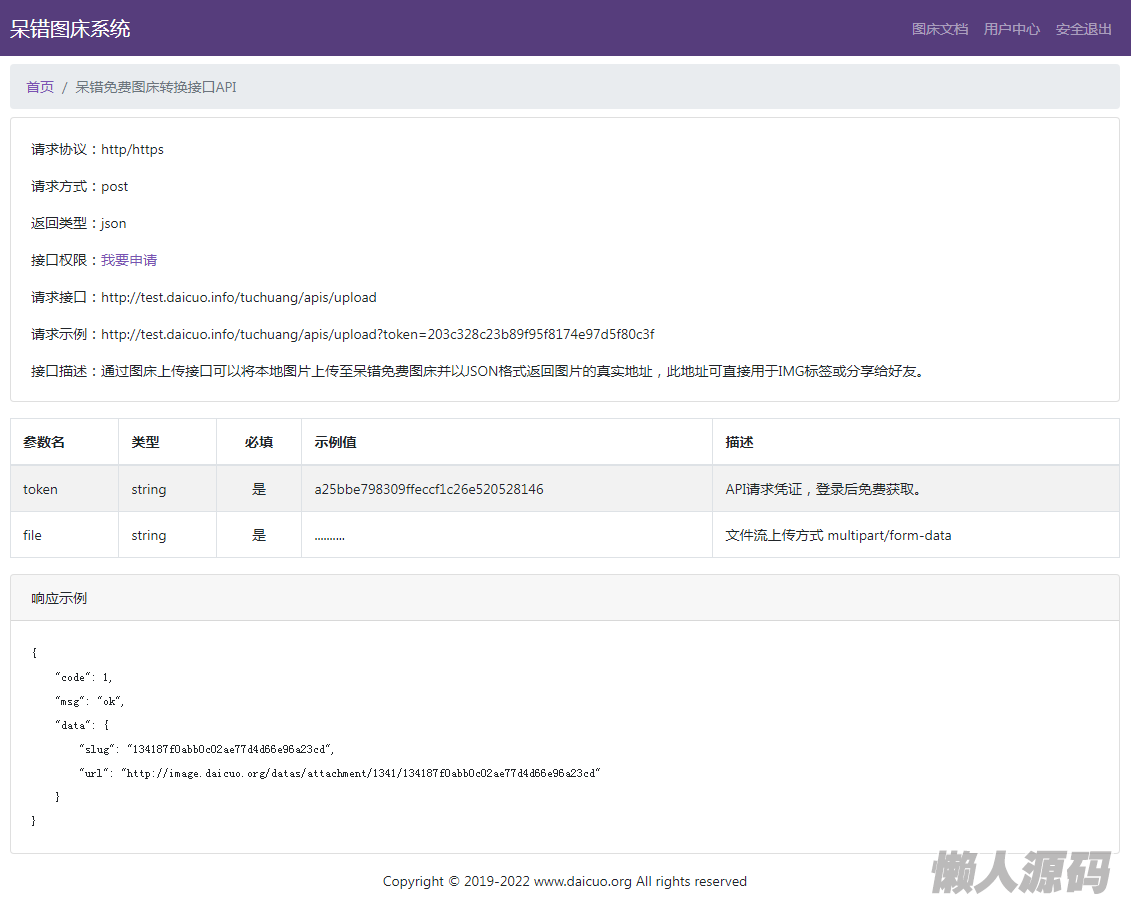The height and width of the screenshot is (907, 1131).
Task: Click the 必填 column header
Action: (258, 442)
